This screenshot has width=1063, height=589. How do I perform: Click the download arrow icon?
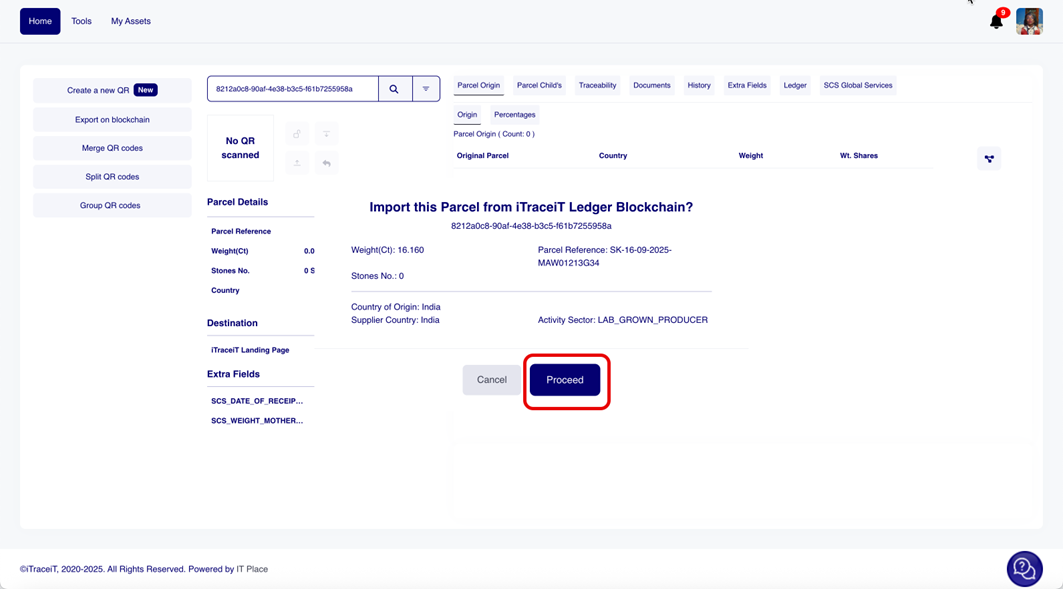(326, 134)
